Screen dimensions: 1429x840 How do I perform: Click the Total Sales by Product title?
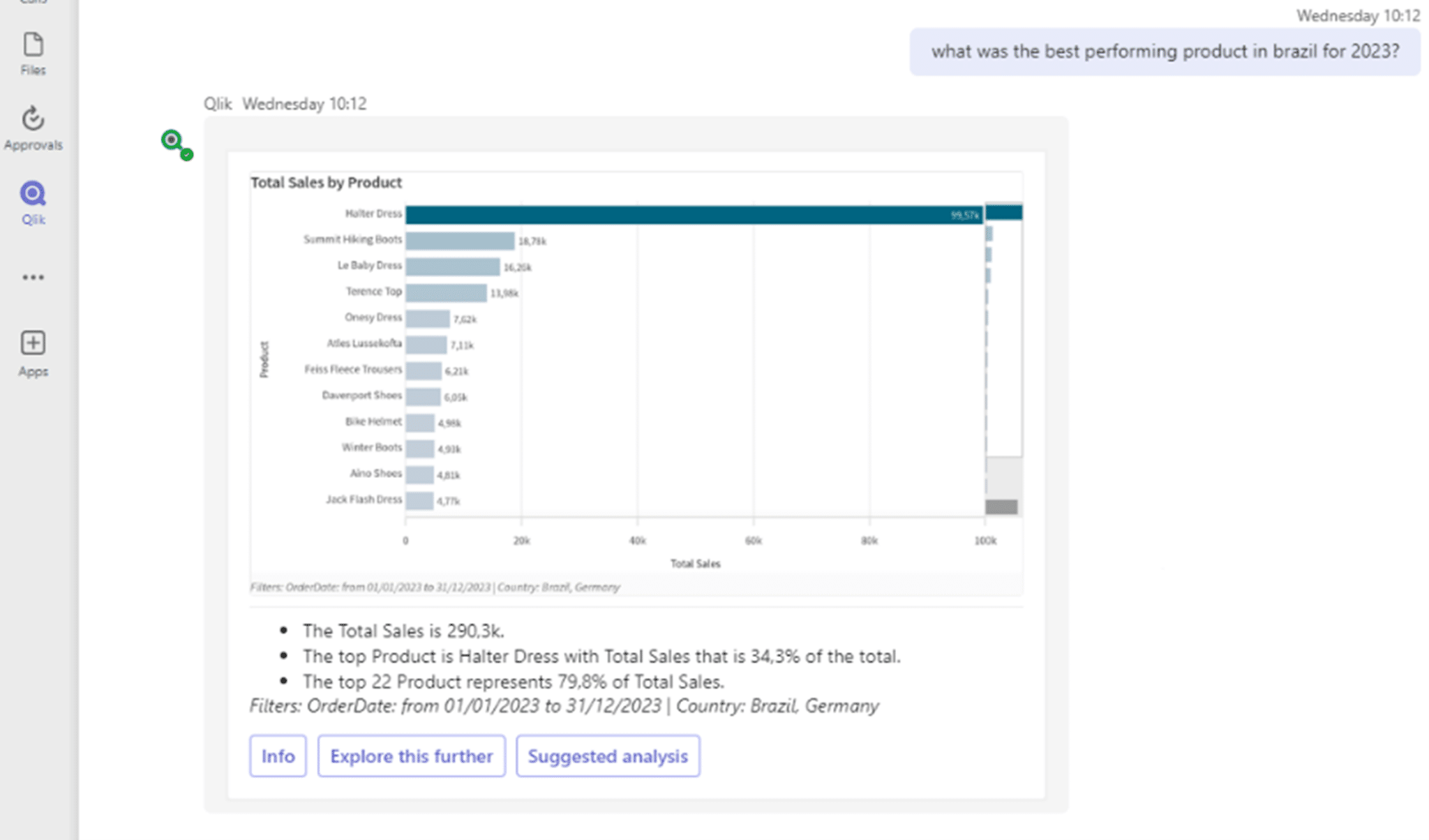tap(326, 183)
